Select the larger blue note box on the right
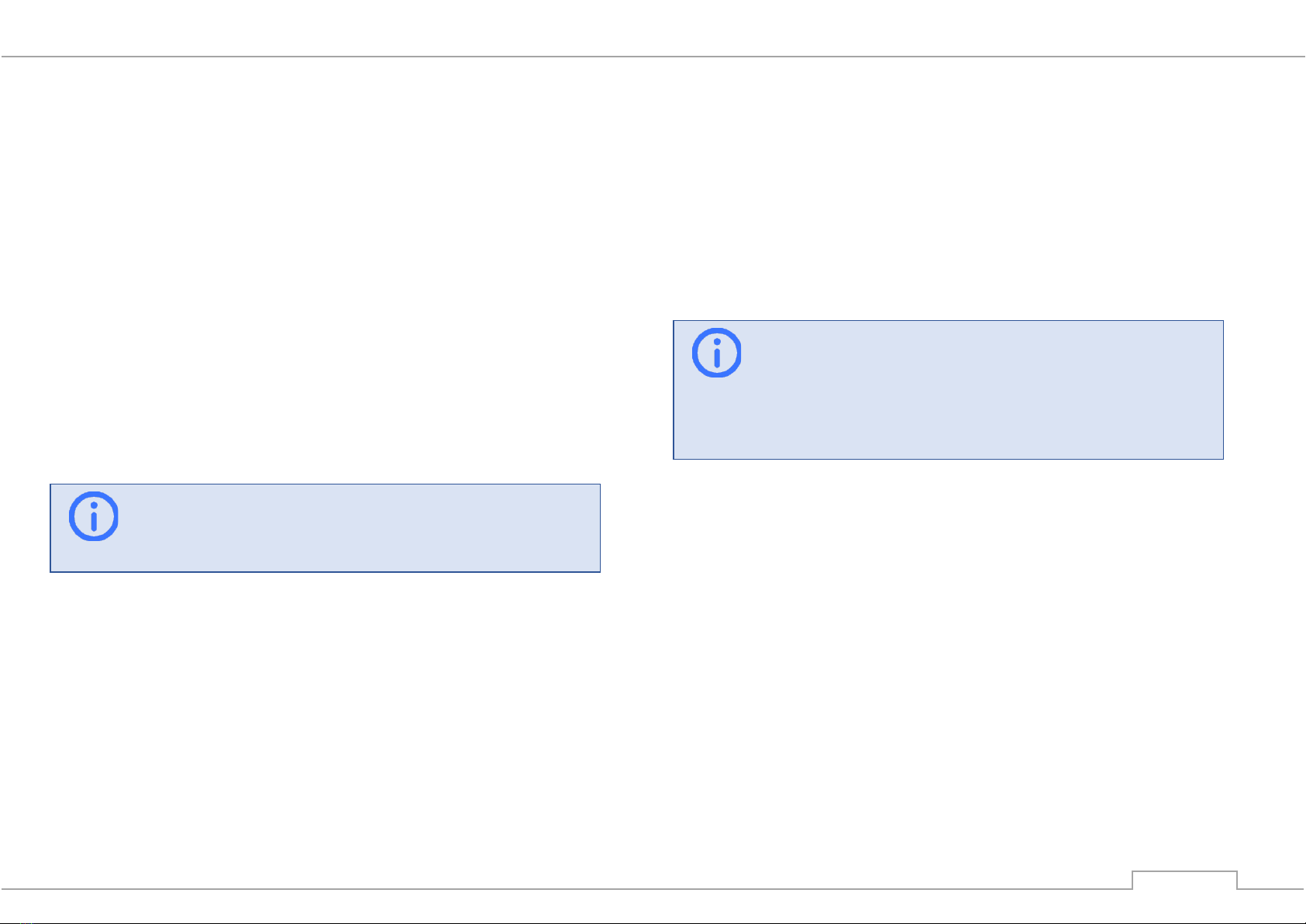The width and height of the screenshot is (1306, 924). (x=949, y=390)
